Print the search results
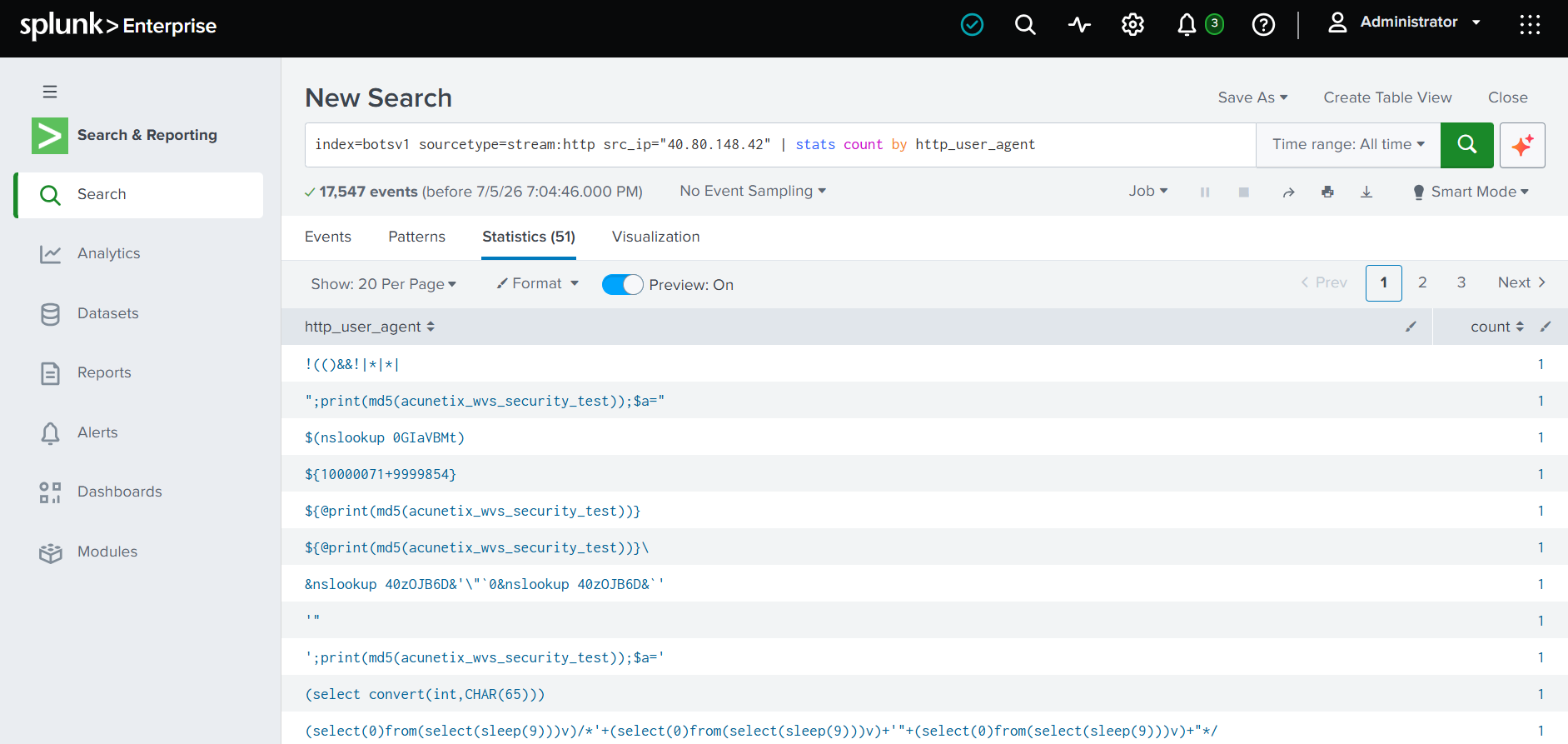1568x744 pixels. click(1327, 192)
